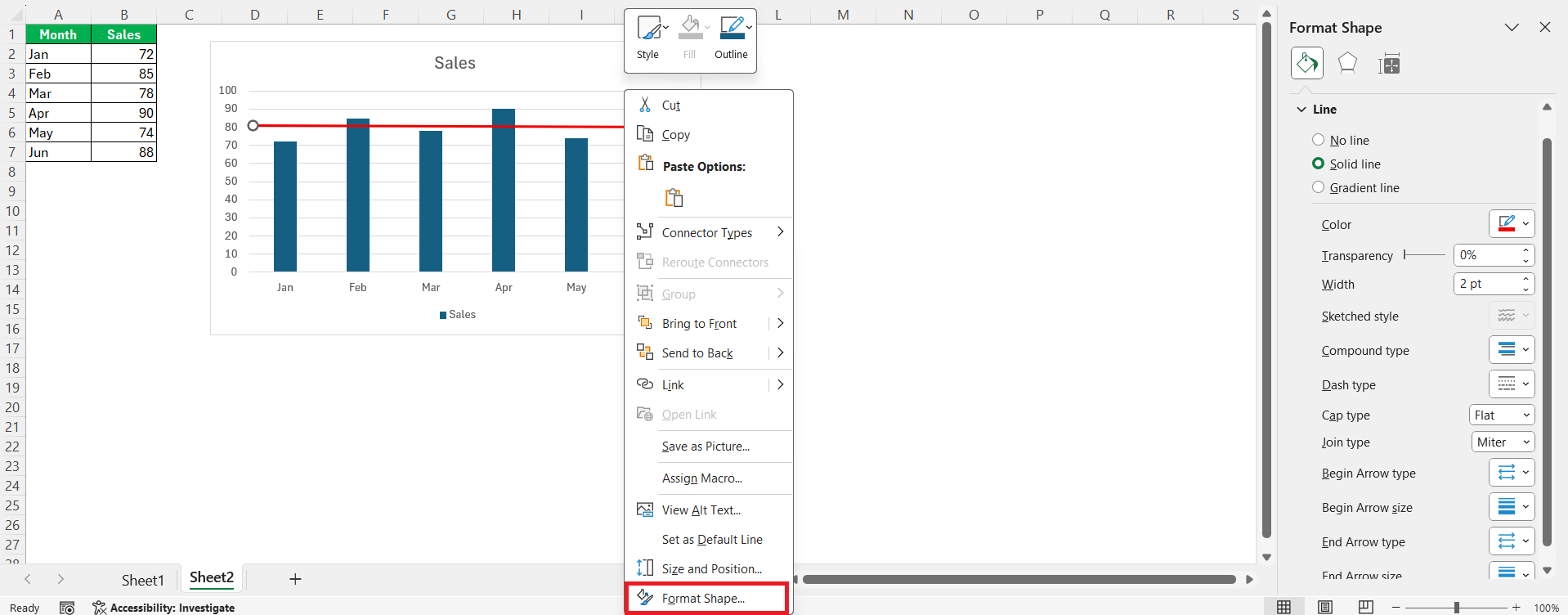Select the Month header cell
Screen dimensions: 1568x615
58,34
